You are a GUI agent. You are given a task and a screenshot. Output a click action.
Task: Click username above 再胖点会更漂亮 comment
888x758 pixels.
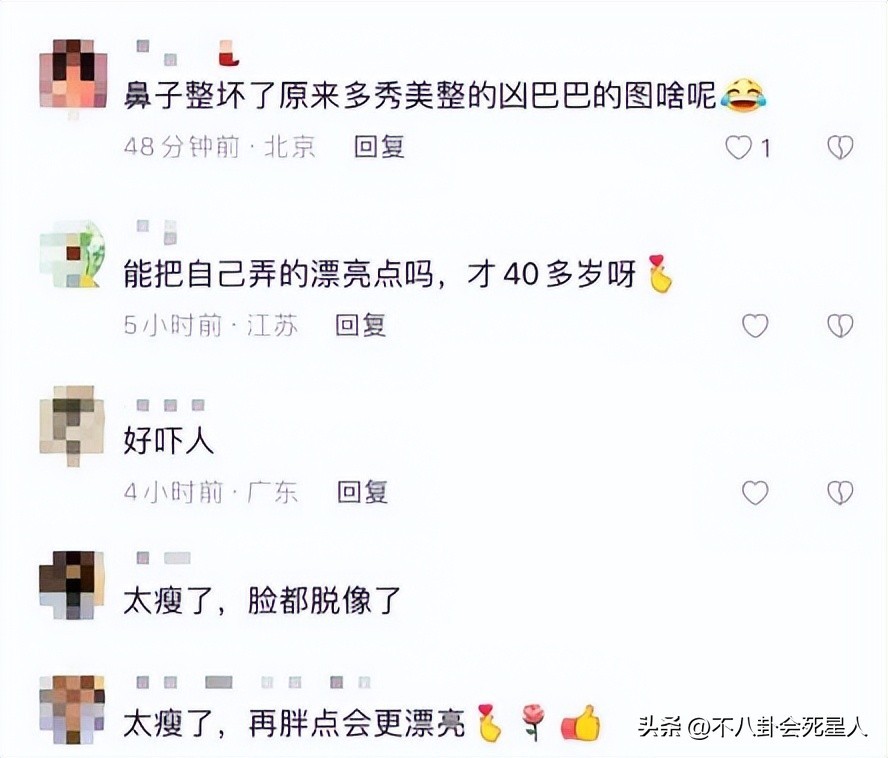coord(253,682)
